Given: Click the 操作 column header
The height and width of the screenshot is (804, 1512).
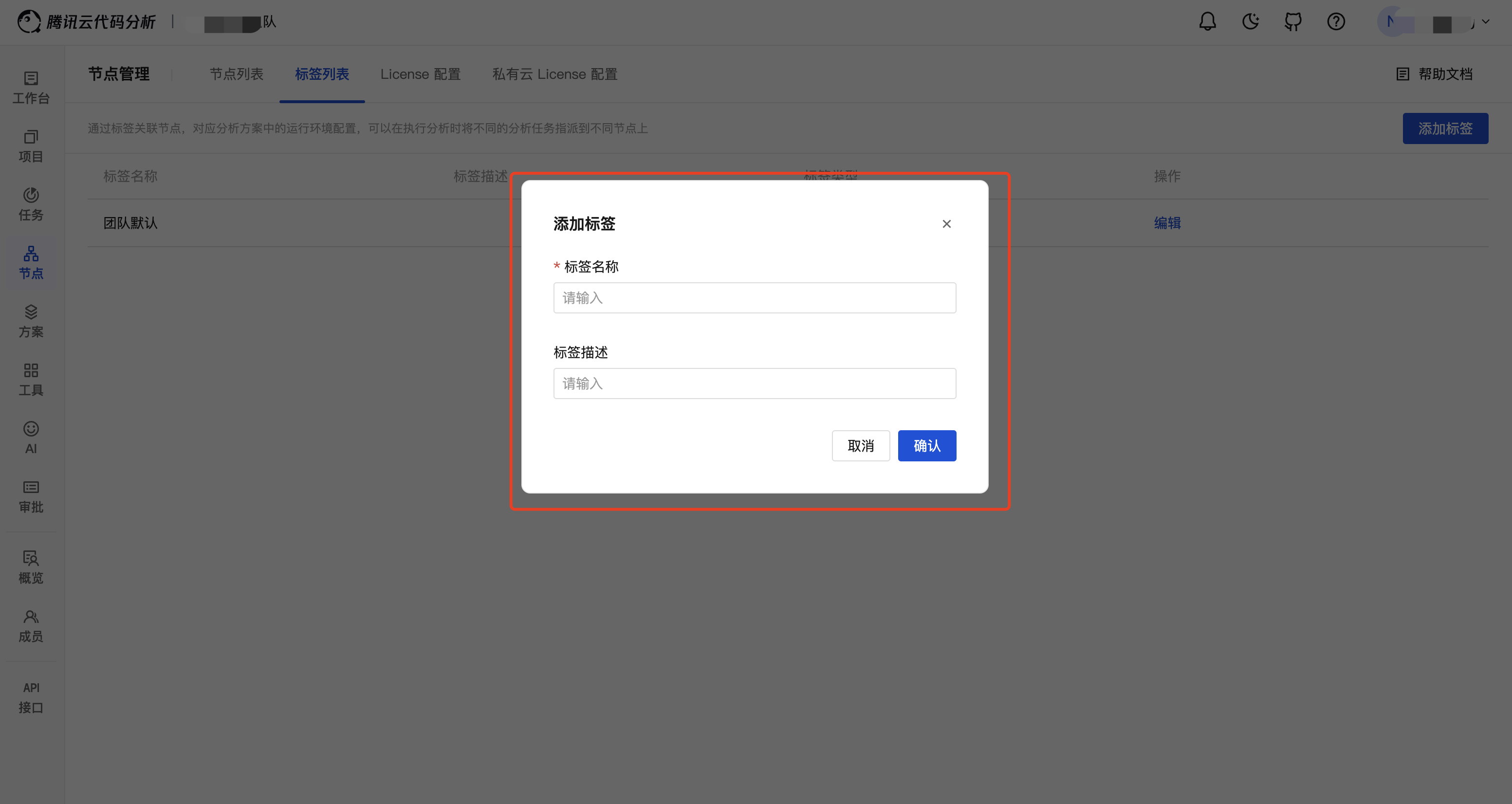Looking at the screenshot, I should click(1167, 176).
